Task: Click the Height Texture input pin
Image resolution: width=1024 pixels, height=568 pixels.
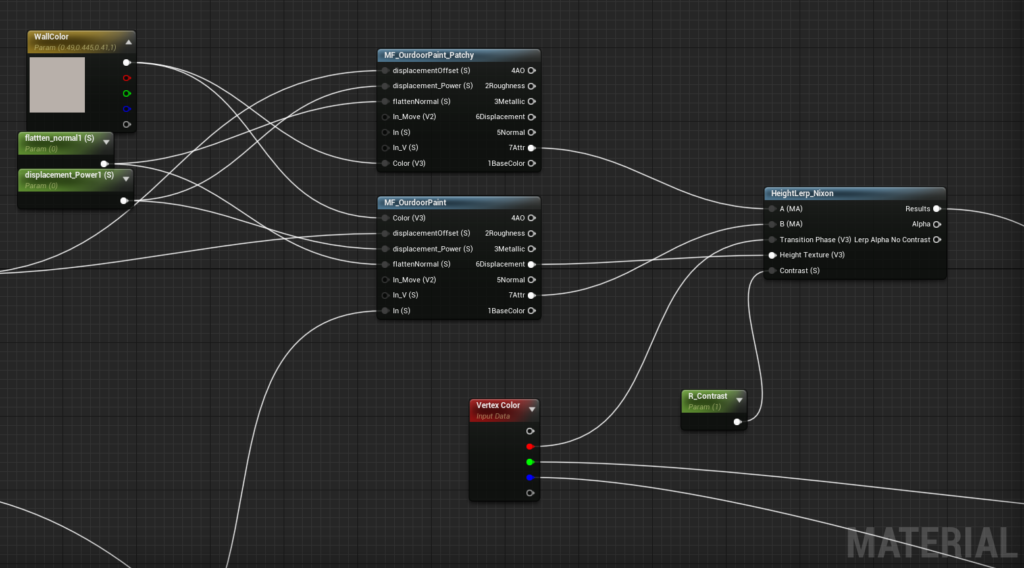Action: tap(772, 255)
